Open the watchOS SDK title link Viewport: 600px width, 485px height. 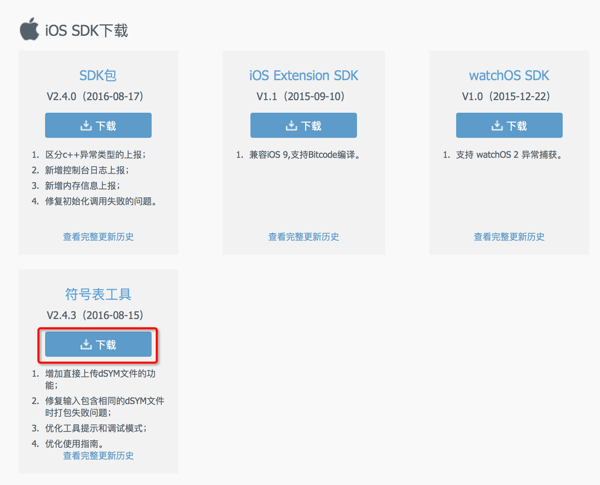509,75
